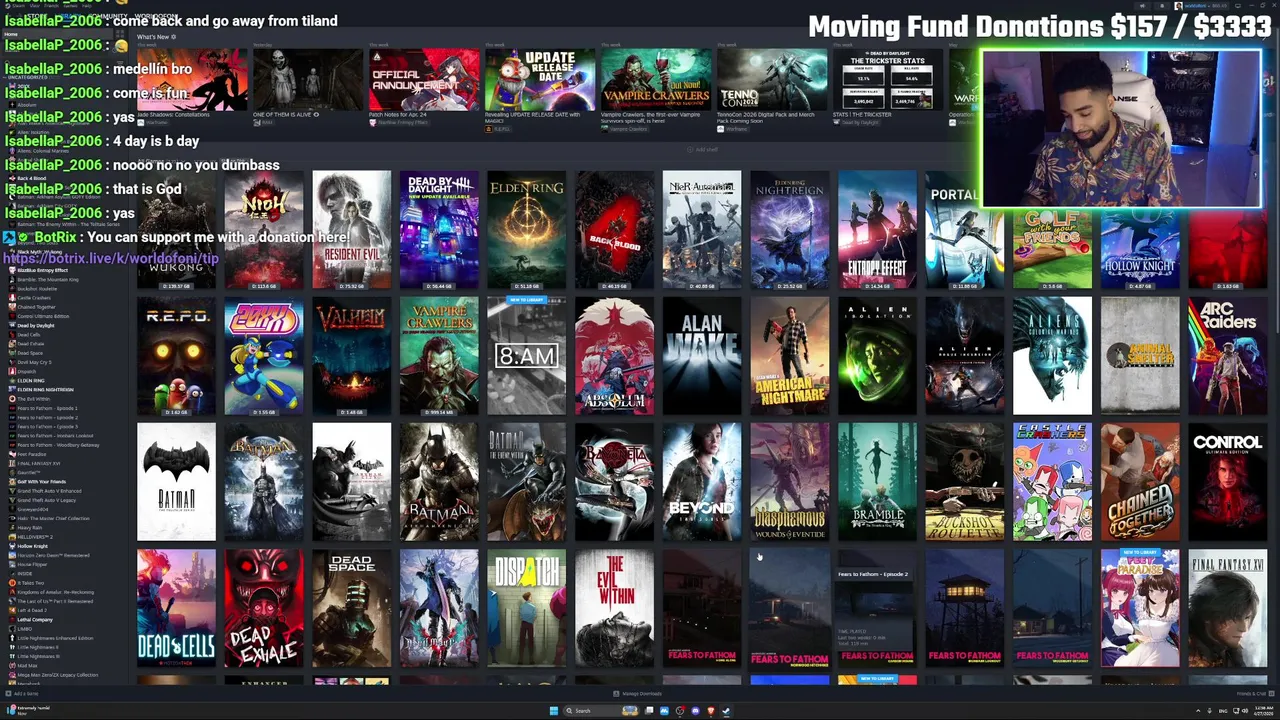Viewport: 1280px width, 720px height.
Task: Open the Buckshot Roulette cover in the grid
Action: pos(965,482)
